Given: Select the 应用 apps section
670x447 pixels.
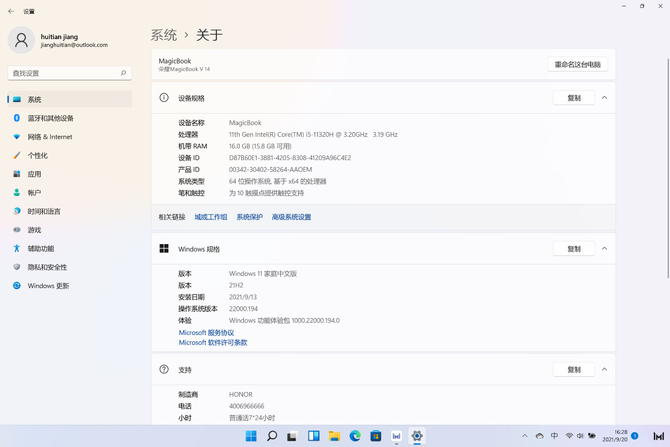Looking at the screenshot, I should coord(35,174).
